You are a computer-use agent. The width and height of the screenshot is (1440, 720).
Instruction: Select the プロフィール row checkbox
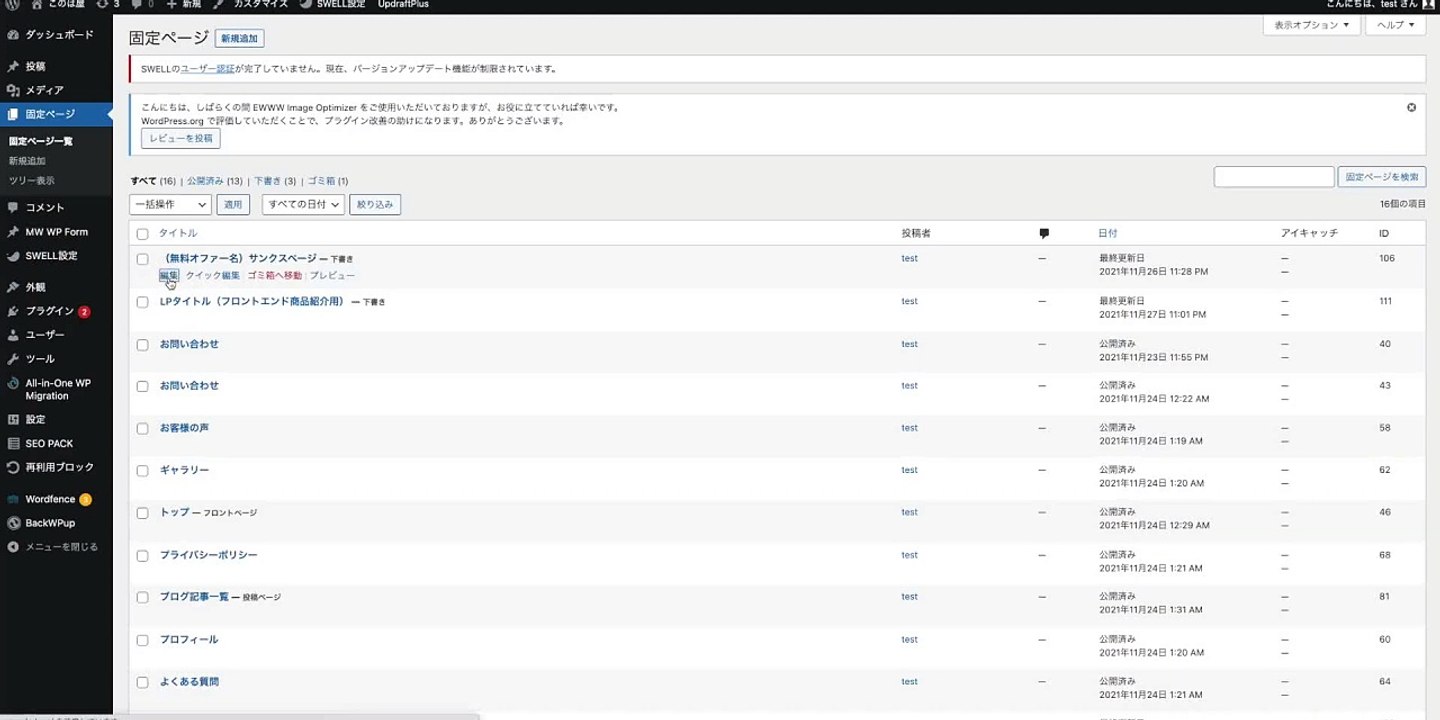pyautogui.click(x=142, y=640)
